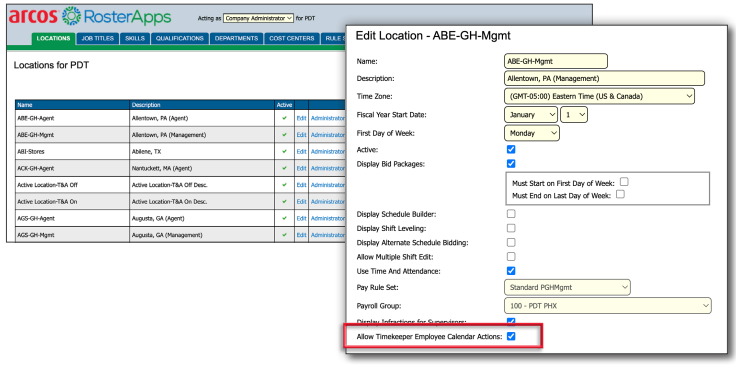Viewport: 736px width, 366px height.
Task: Open the Acting as Company Administrator dropdown
Action: [258, 18]
